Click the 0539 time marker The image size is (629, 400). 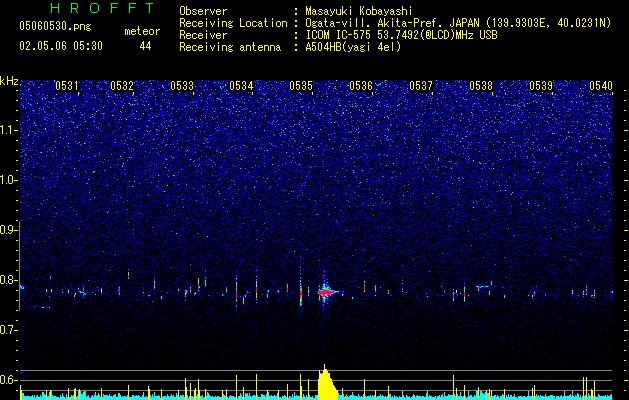pos(541,86)
